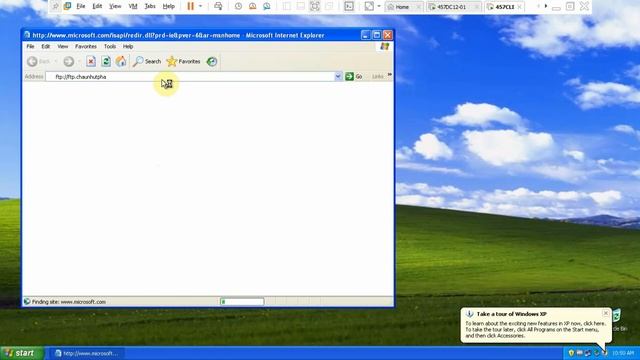Click VMware send Ctrl+Alt+Del icon
The image size is (640, 360).
pyautogui.click(x=218, y=6)
